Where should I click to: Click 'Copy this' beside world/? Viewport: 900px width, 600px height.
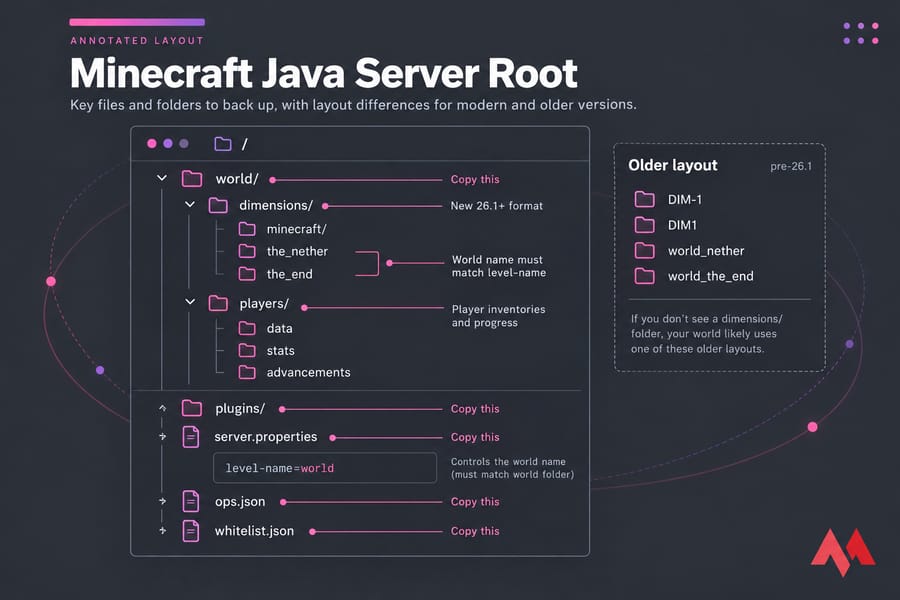pos(475,179)
